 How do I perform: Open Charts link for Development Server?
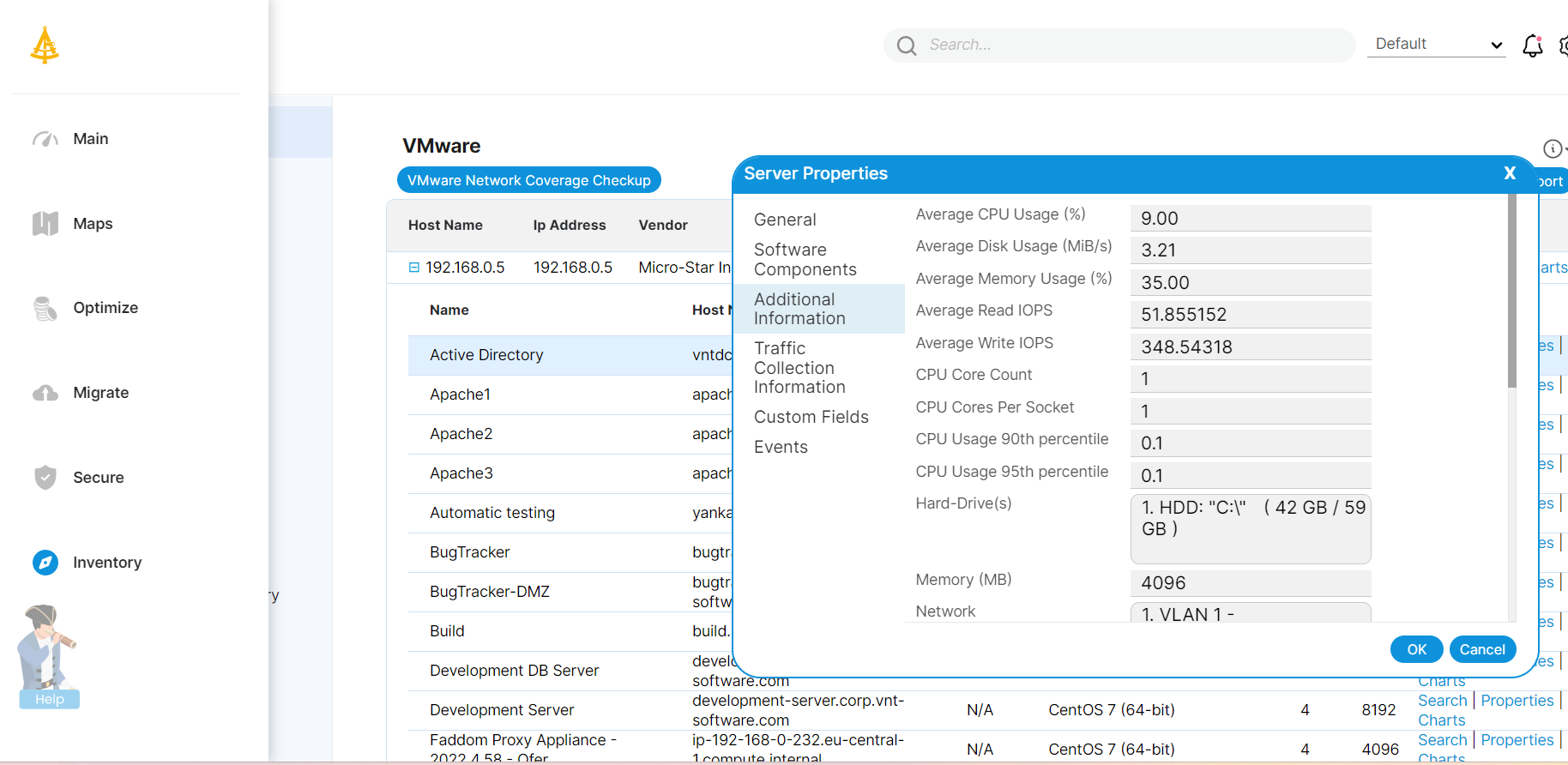[x=1441, y=720]
